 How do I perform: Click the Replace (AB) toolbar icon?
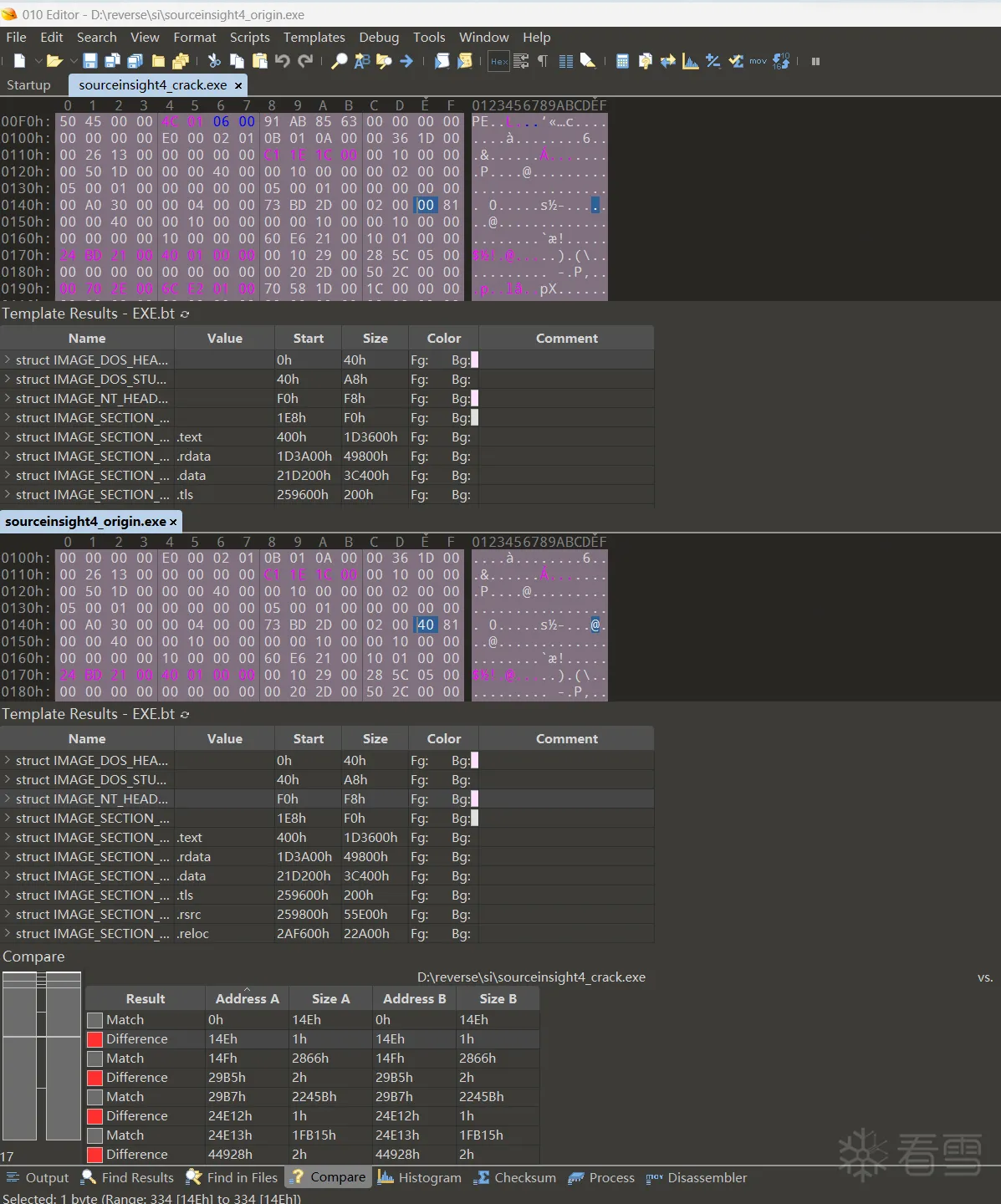(362, 61)
